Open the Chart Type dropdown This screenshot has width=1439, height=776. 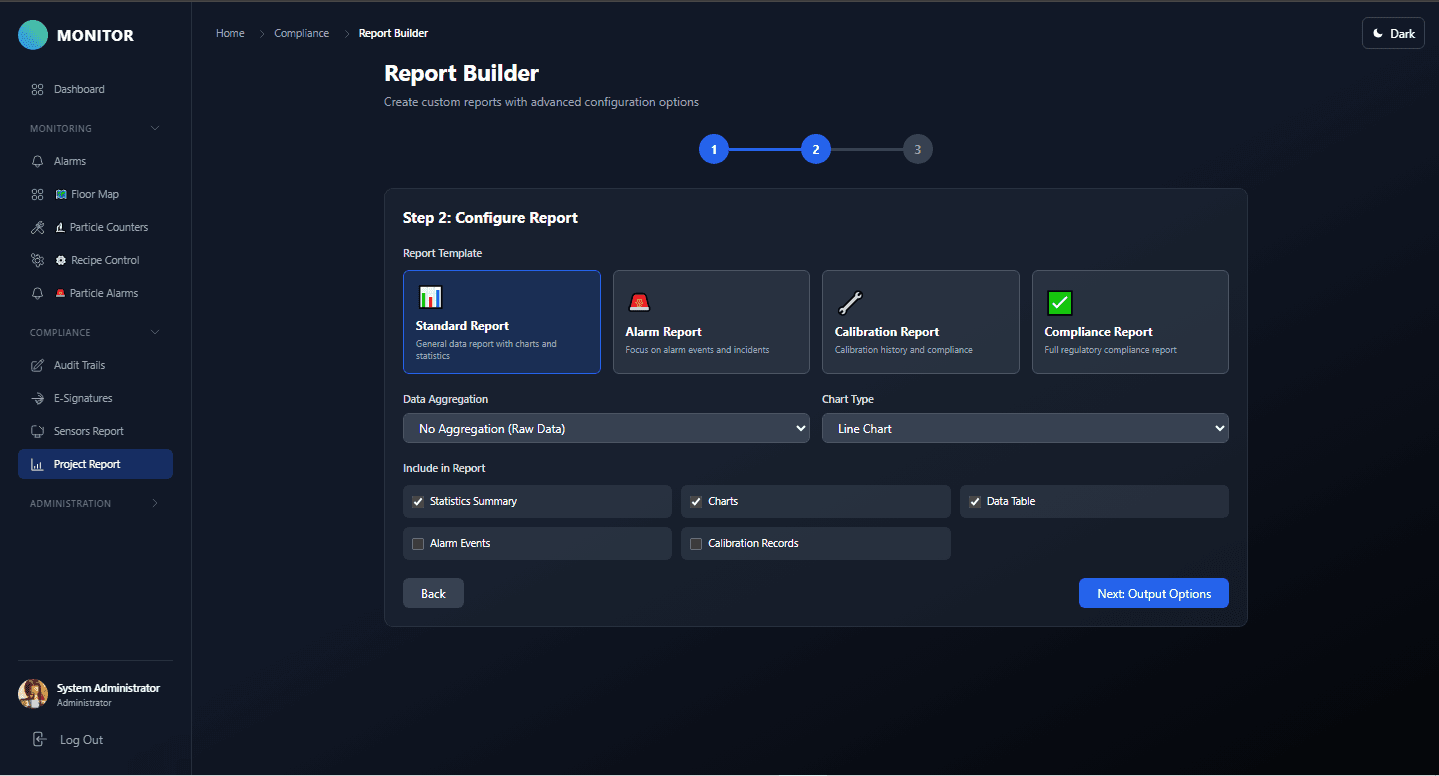pyautogui.click(x=1025, y=428)
